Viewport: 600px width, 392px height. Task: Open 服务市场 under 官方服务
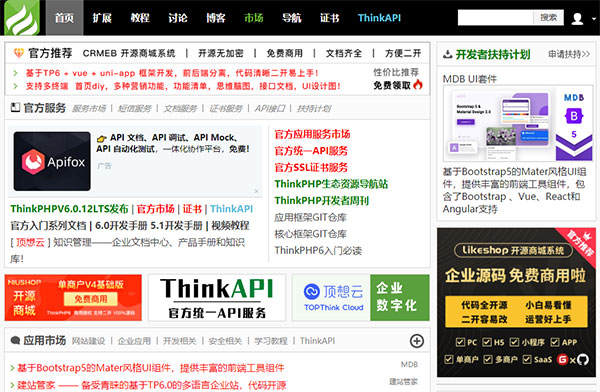(x=89, y=109)
